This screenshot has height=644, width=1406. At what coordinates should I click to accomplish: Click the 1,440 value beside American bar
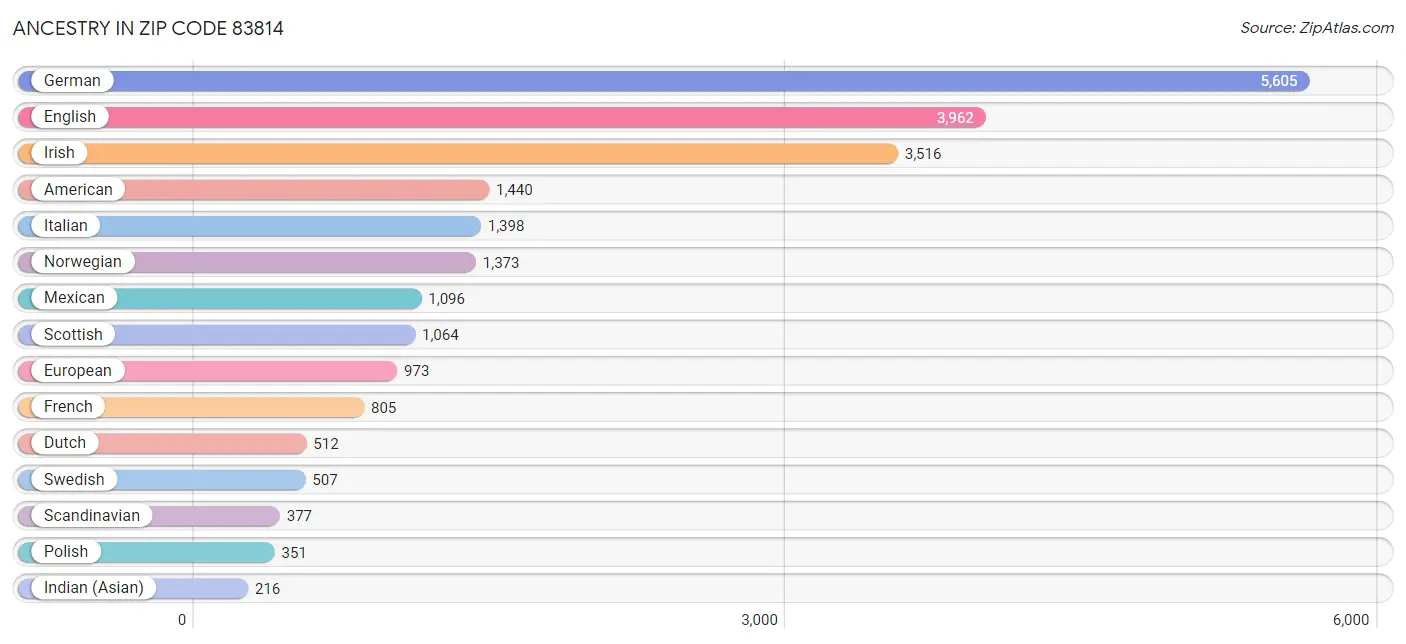515,190
